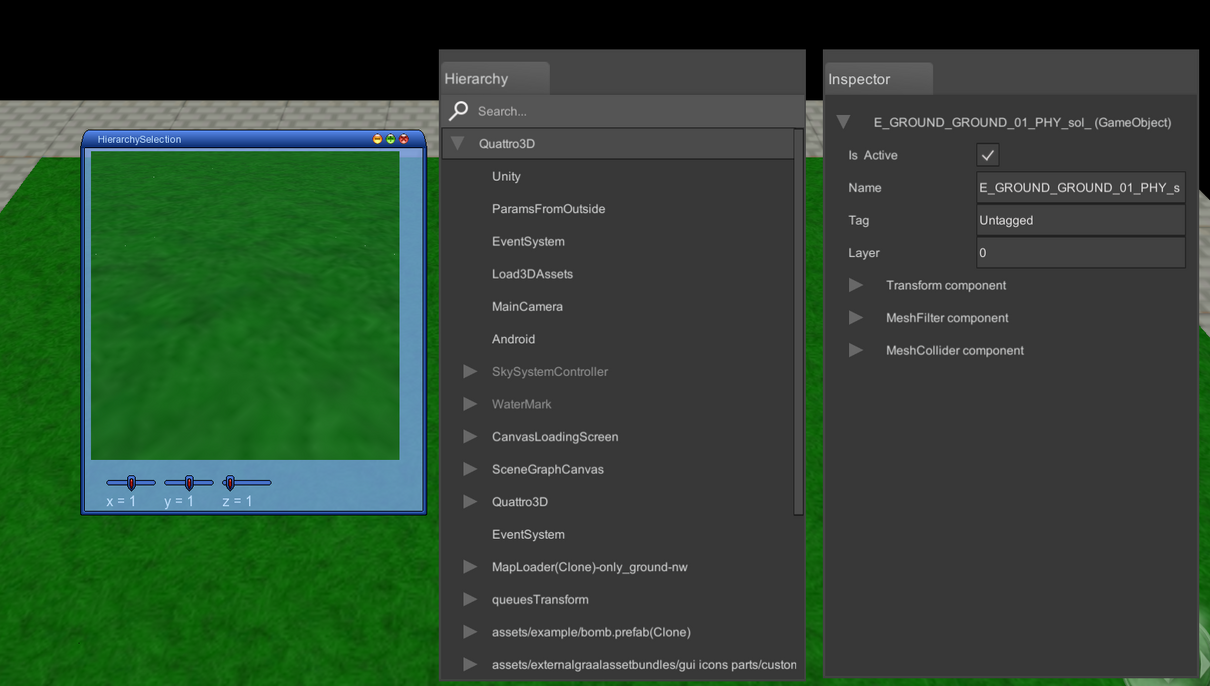The height and width of the screenshot is (686, 1210).
Task: Click the red close button of HierarchySelection
Action: [404, 139]
